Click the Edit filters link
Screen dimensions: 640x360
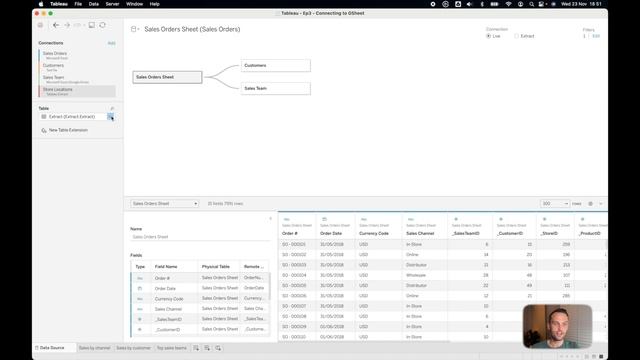click(x=596, y=36)
